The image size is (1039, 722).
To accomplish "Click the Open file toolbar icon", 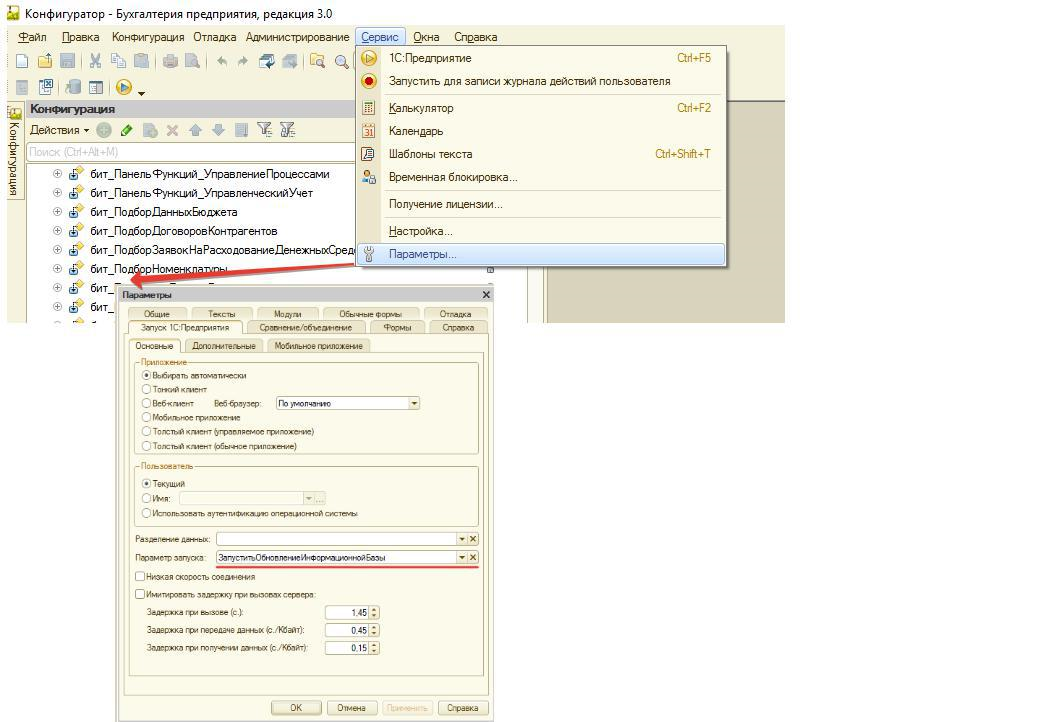I will point(45,61).
